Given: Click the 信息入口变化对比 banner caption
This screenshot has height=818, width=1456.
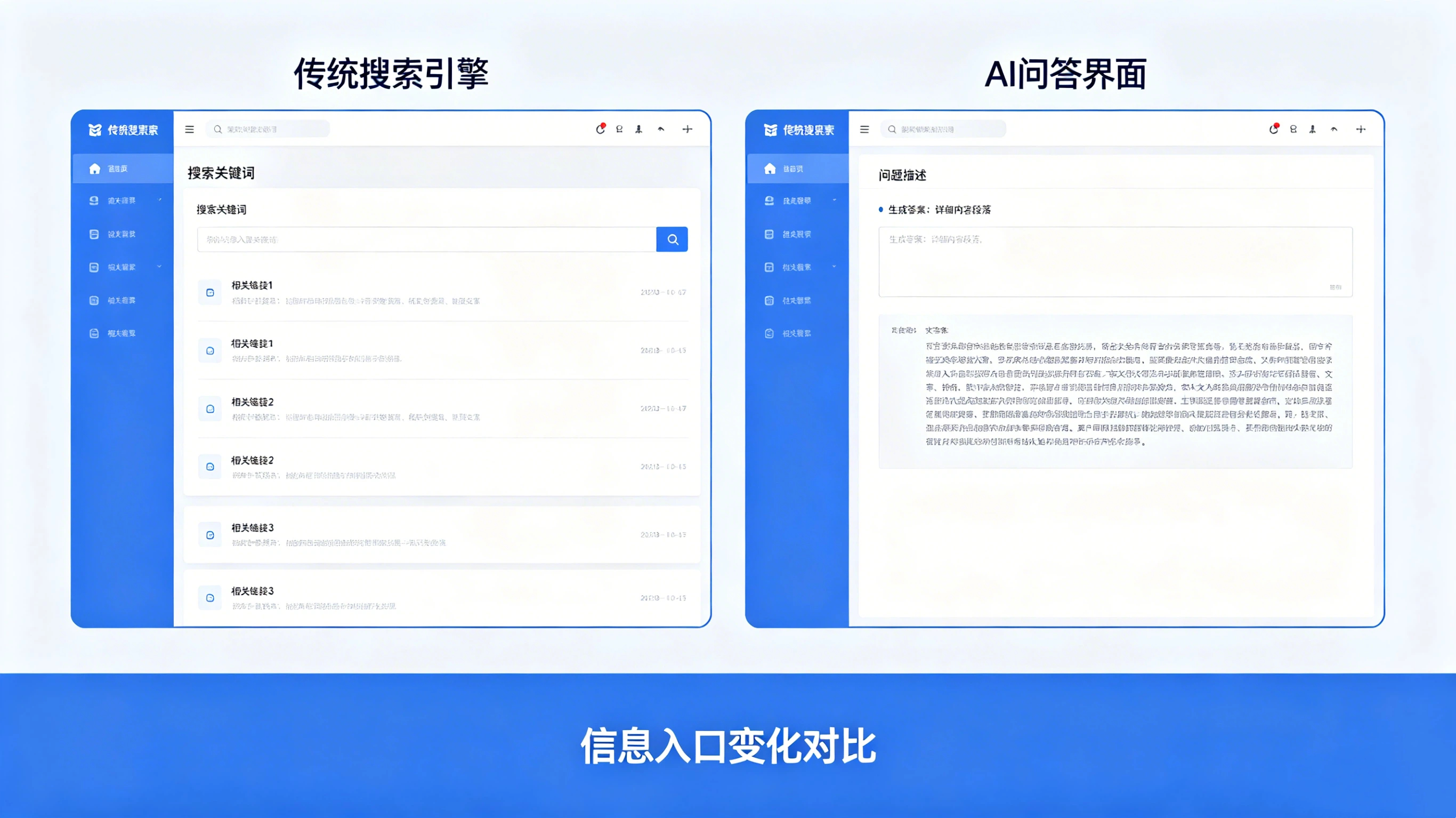Looking at the screenshot, I should click(x=728, y=746).
